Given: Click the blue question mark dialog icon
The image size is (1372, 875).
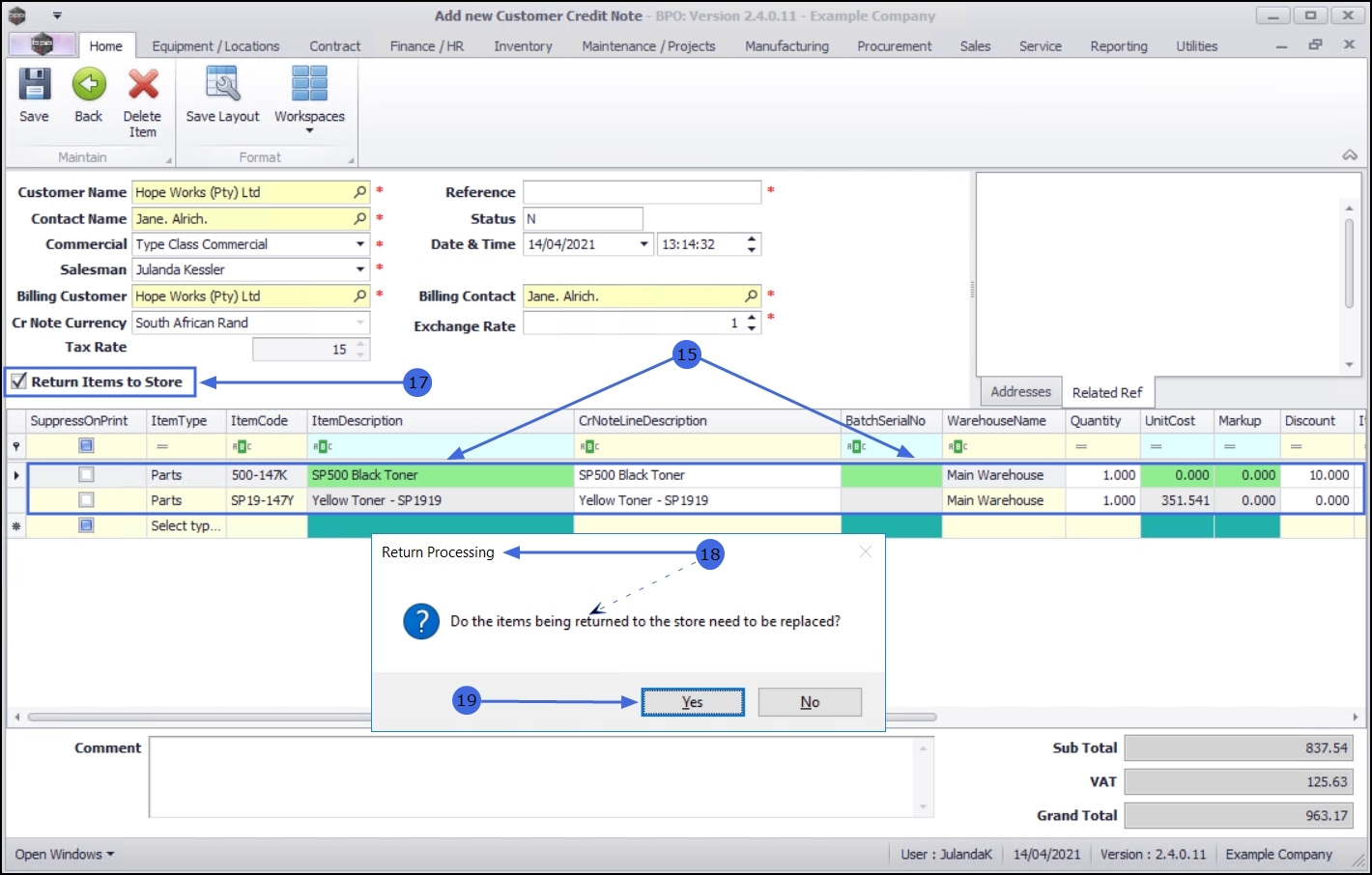Looking at the screenshot, I should (421, 621).
